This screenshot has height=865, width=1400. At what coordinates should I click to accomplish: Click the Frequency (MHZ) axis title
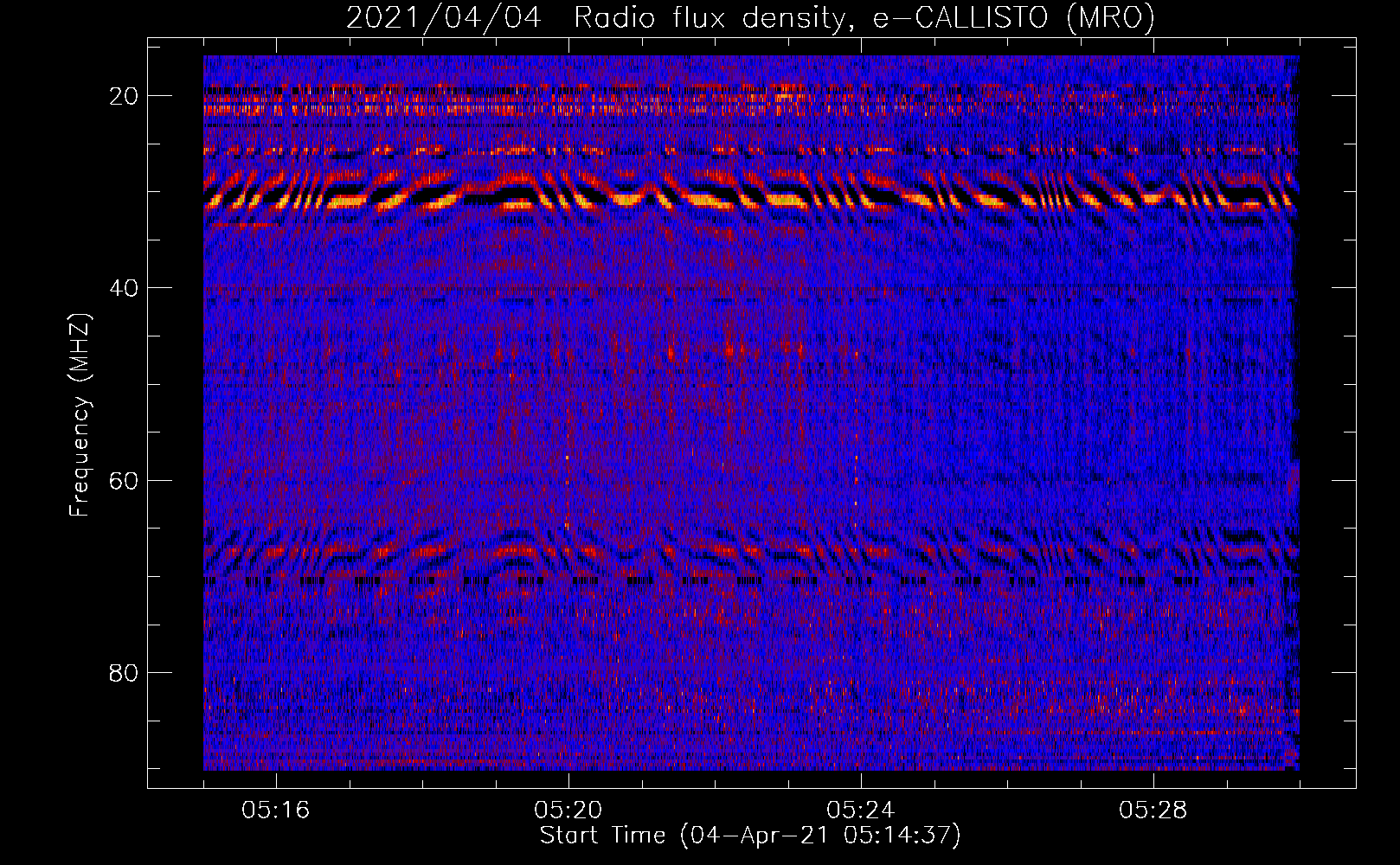80,415
